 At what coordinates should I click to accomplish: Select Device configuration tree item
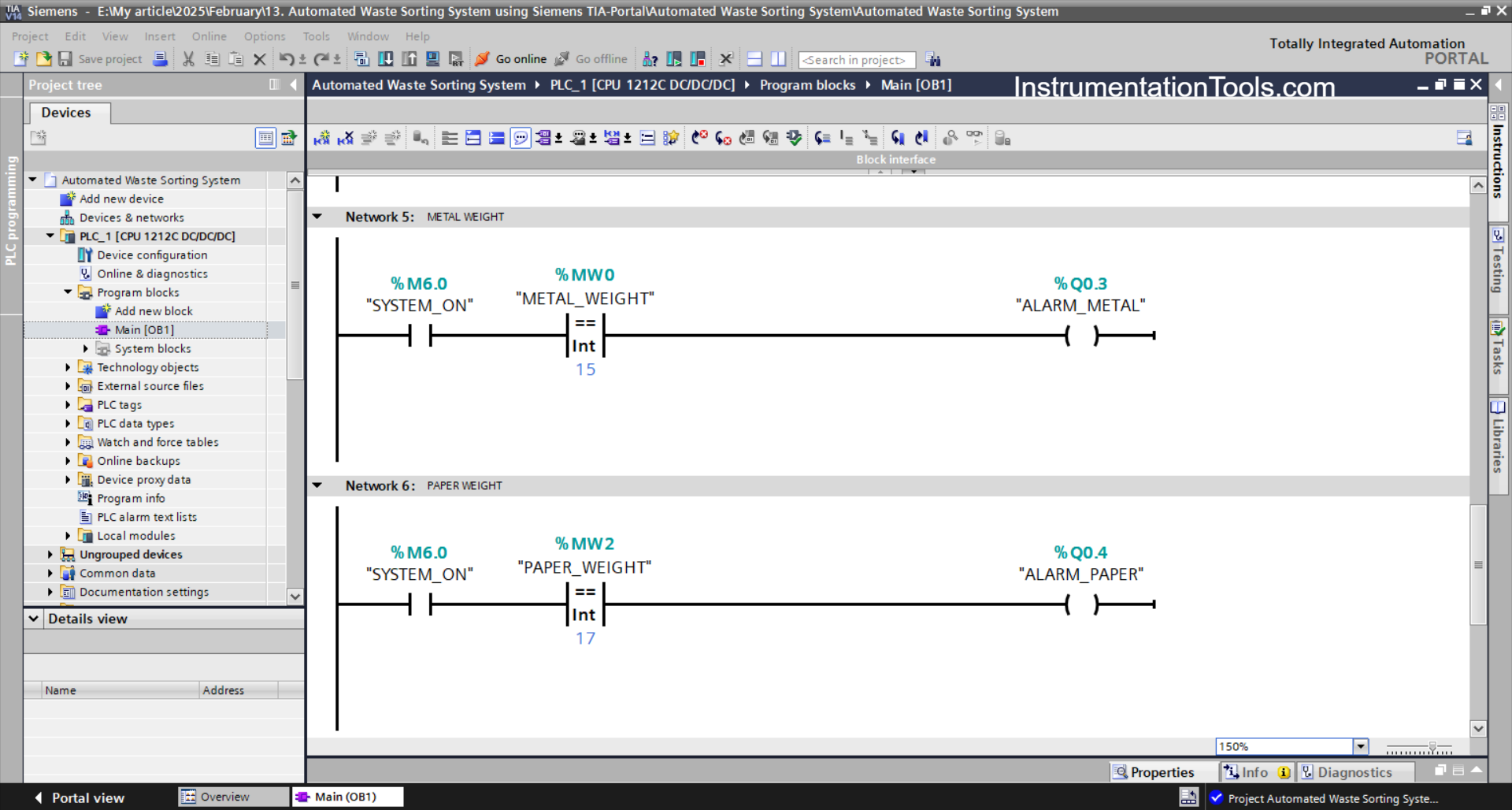click(152, 255)
